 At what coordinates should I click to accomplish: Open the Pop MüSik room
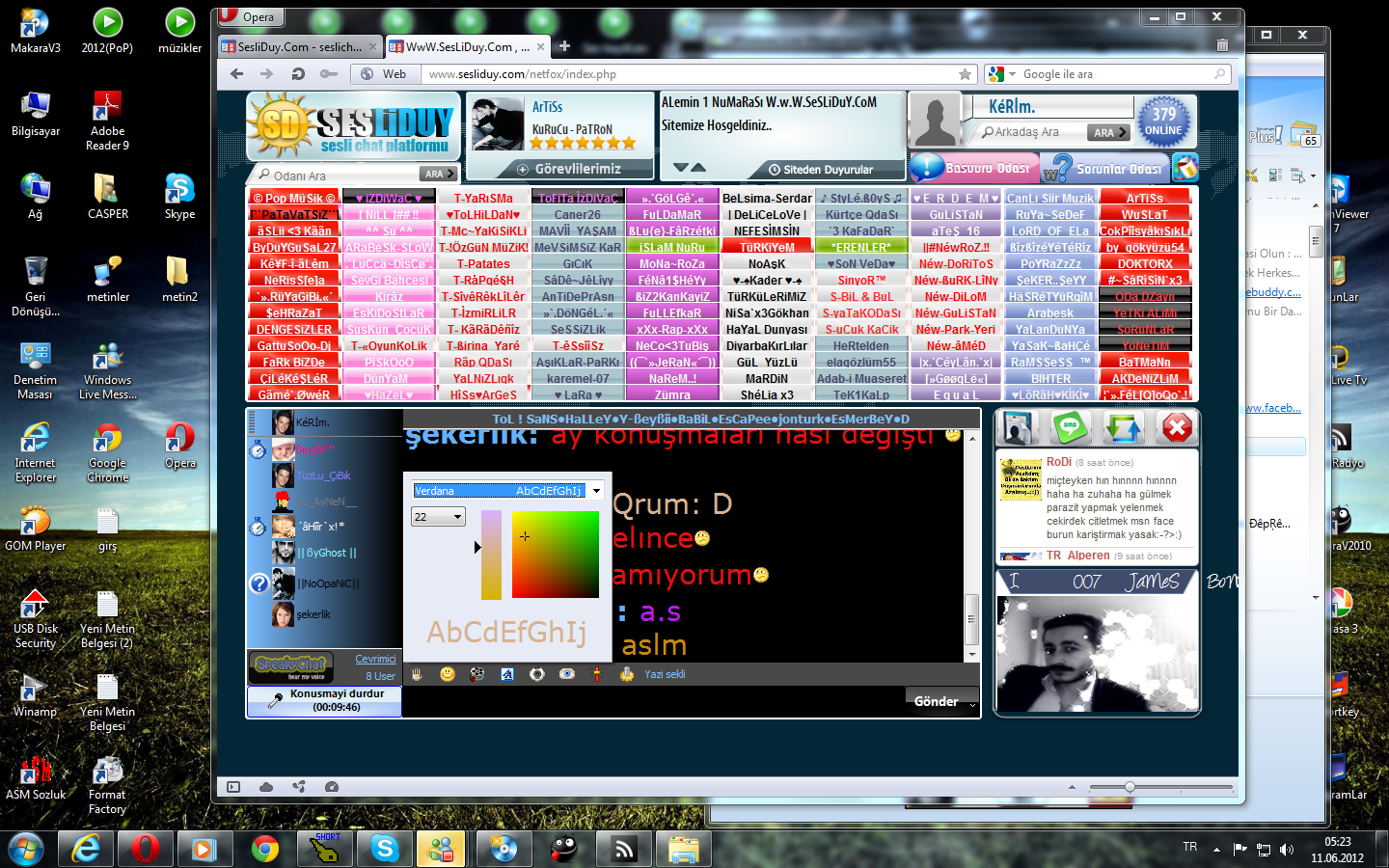[x=293, y=199]
